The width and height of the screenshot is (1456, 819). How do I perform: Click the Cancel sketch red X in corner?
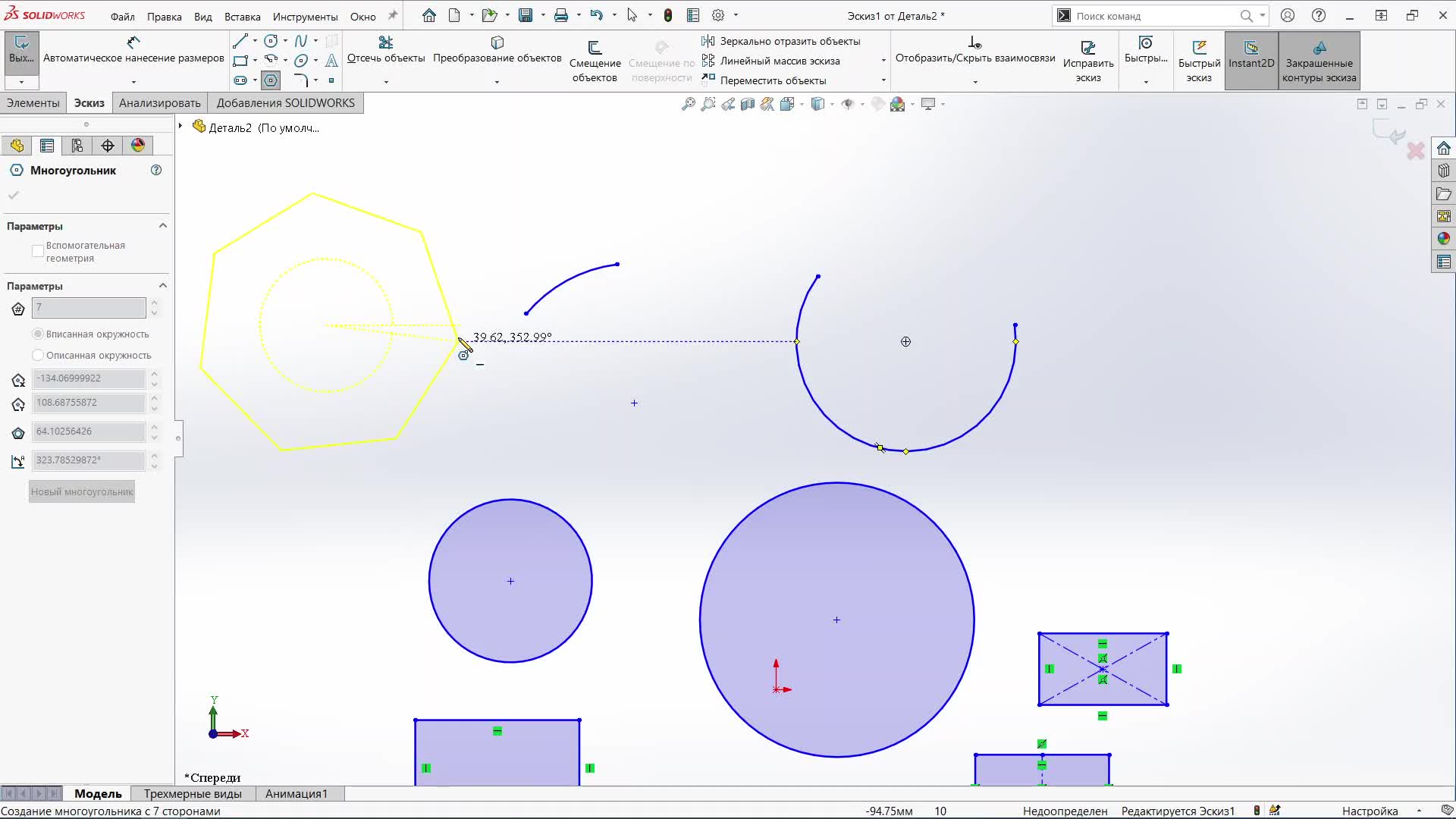[1416, 151]
